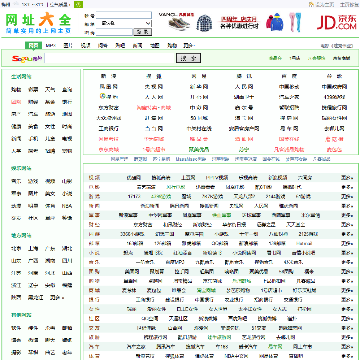This screenshot has height=360, width=360.
Task: Expand 更多 after 黑龙江 in regional sites
Action: coord(57,297)
